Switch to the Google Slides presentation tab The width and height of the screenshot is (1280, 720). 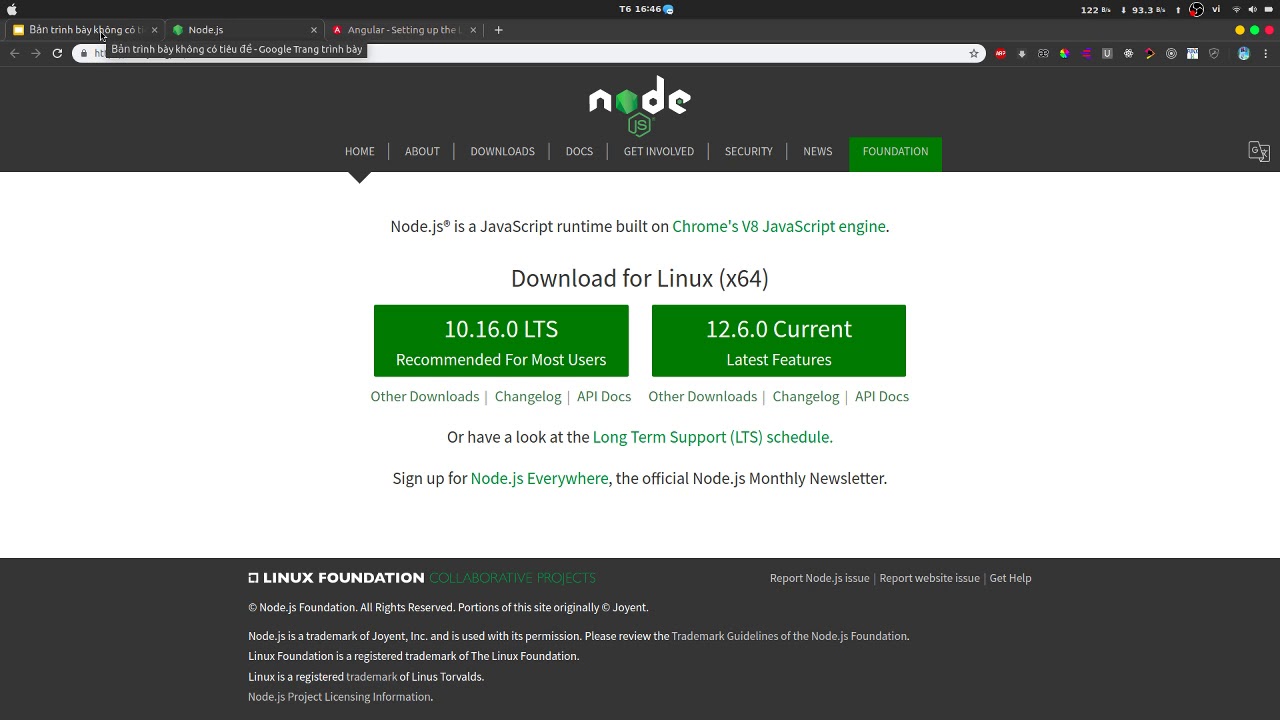coord(85,30)
